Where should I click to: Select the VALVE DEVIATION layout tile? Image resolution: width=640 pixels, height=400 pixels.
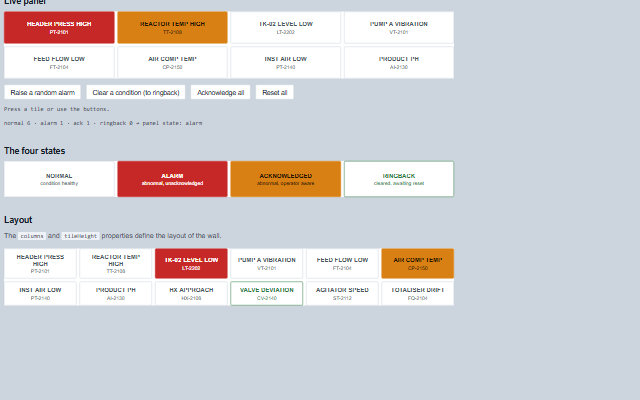267,293
